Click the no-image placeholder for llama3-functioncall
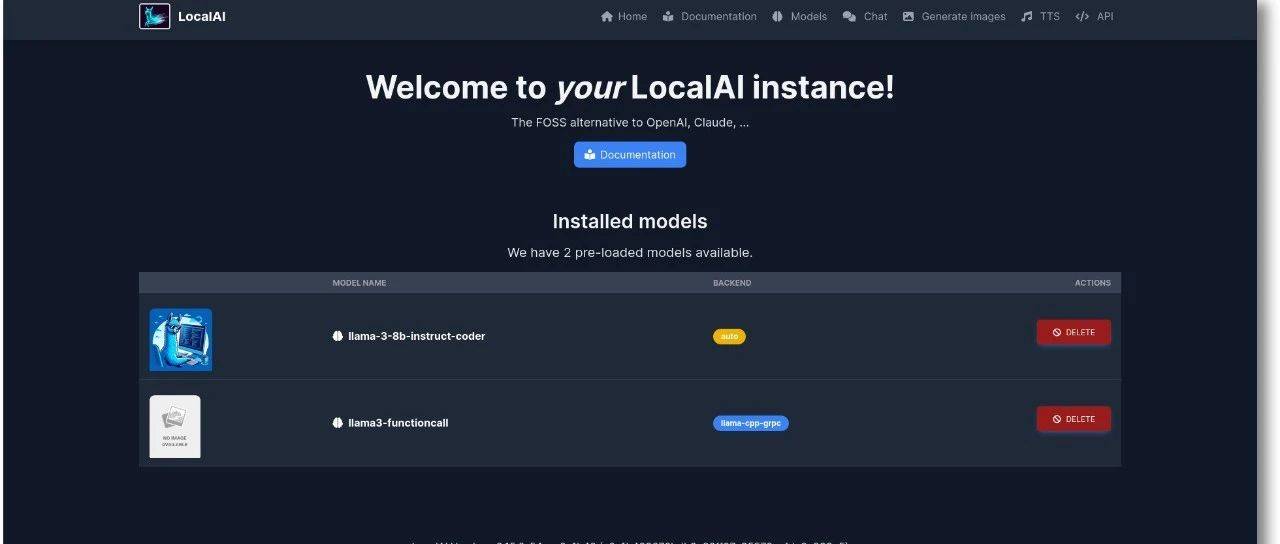 click(175, 426)
